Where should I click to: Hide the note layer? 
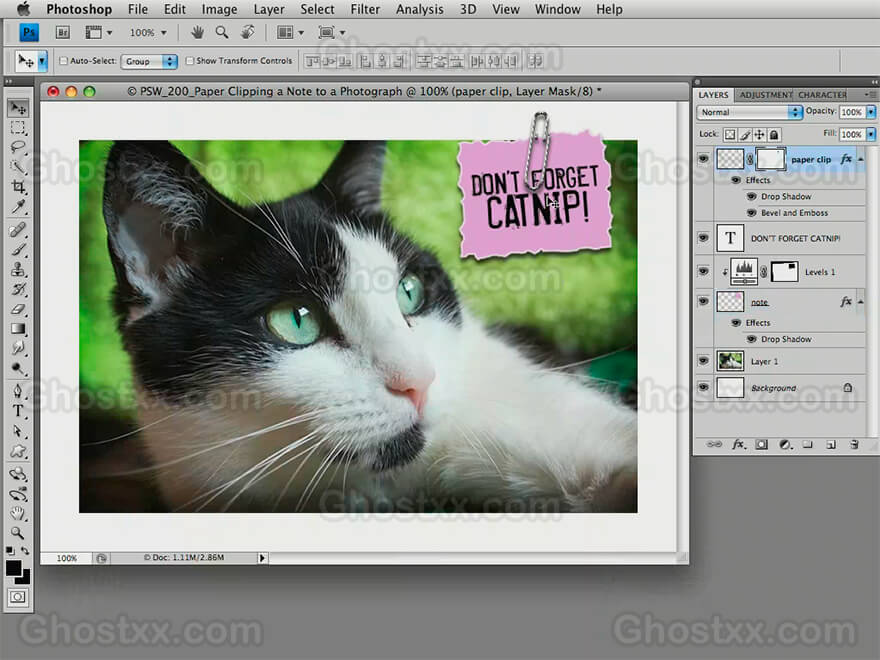click(703, 302)
